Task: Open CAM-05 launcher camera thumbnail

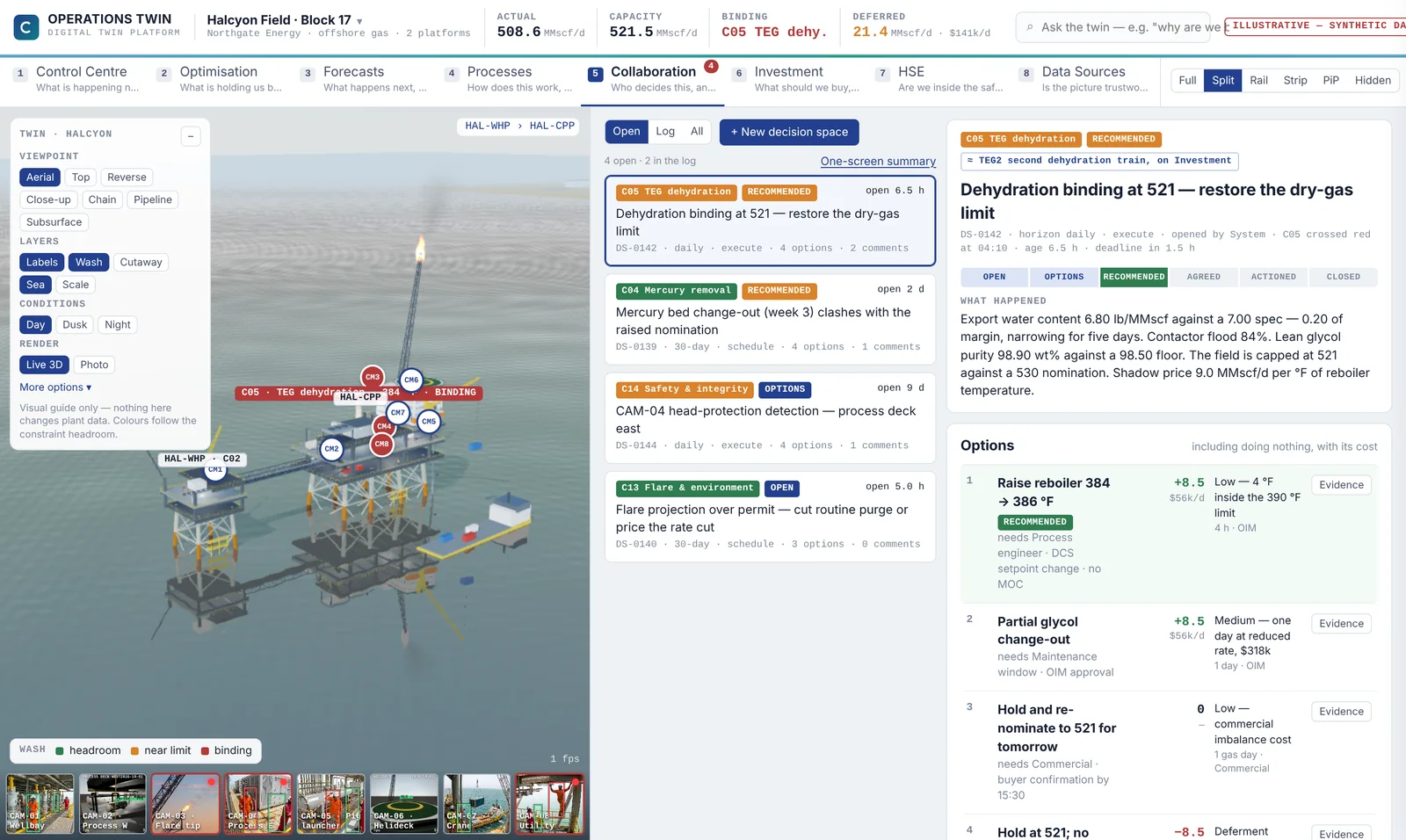Action: coord(331,804)
